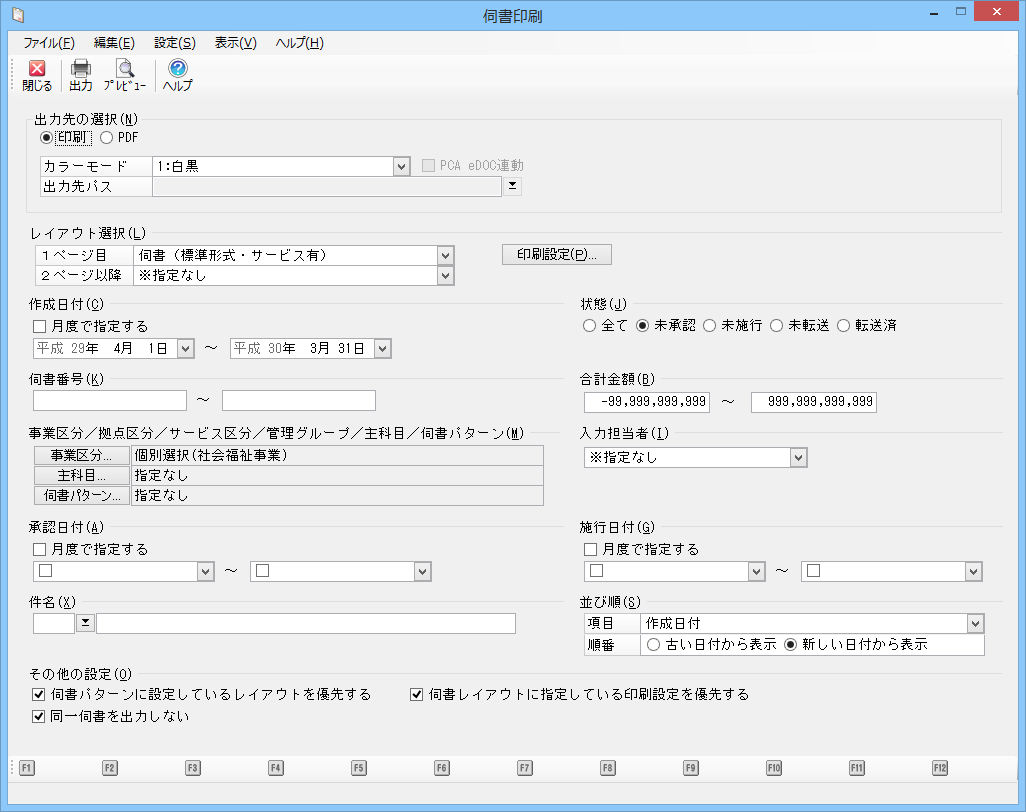This screenshot has width=1026, height=812.
Task: Click the small arrow button beside 出力先パス
Action: coord(513,185)
